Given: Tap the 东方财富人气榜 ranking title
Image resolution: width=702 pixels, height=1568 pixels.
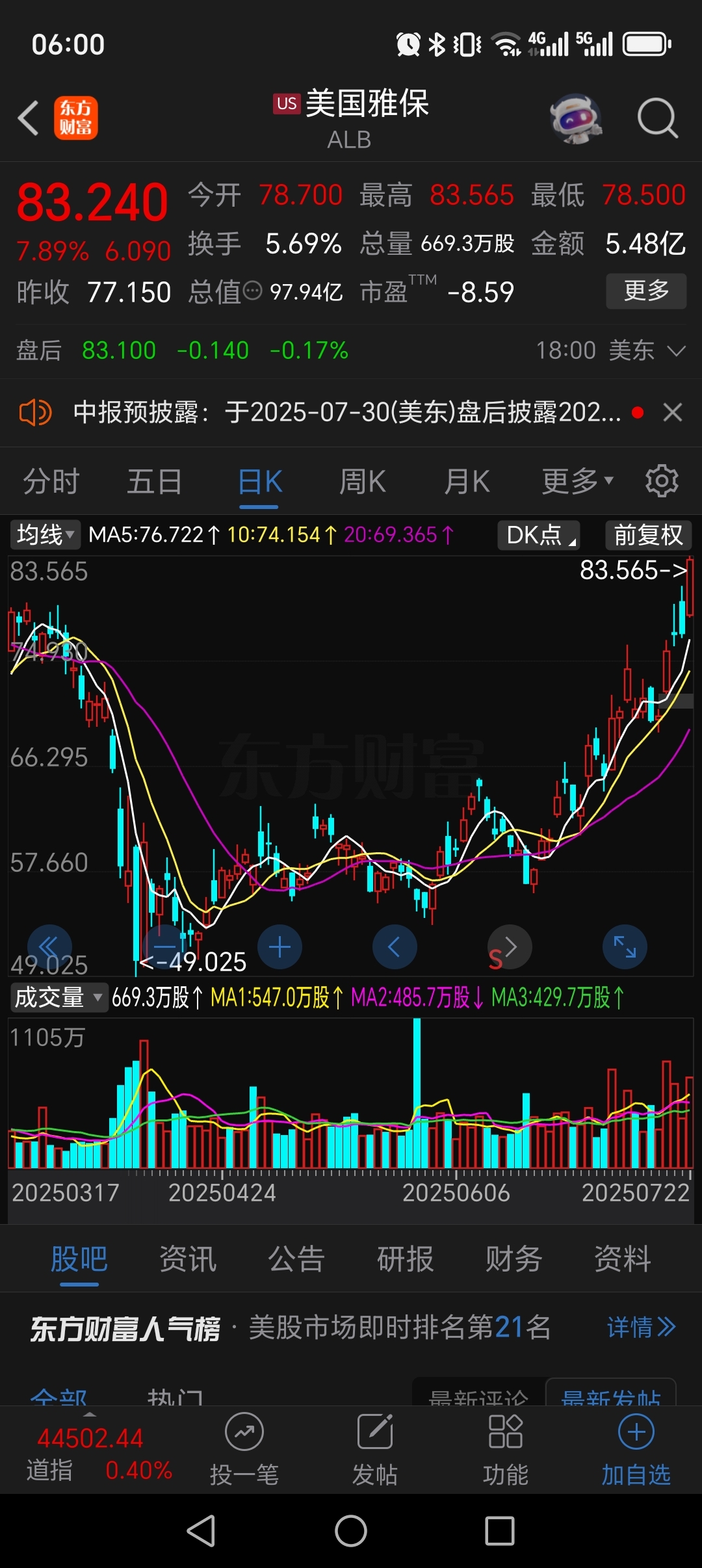Looking at the screenshot, I should click(125, 1328).
